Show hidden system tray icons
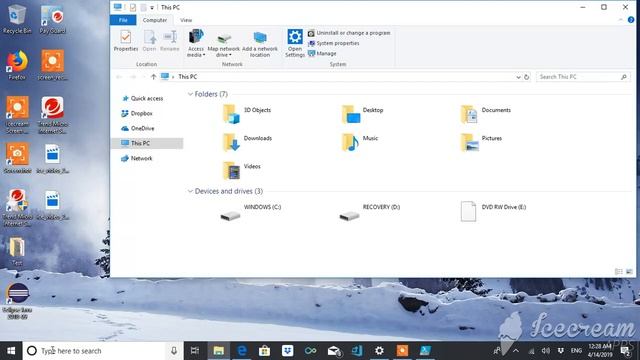Image resolution: width=640 pixels, height=360 pixels. click(516, 351)
